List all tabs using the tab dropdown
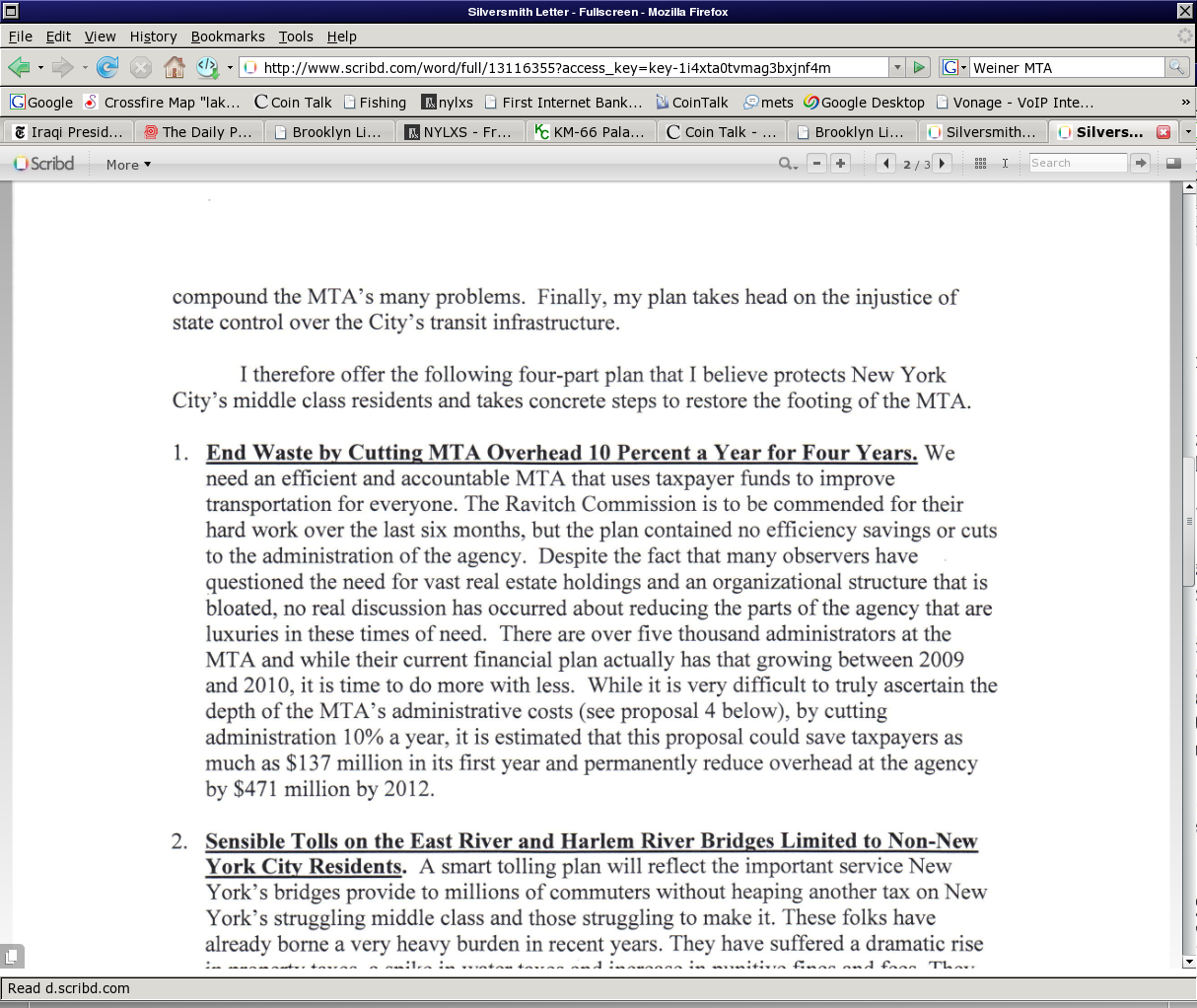 pos(1188,132)
